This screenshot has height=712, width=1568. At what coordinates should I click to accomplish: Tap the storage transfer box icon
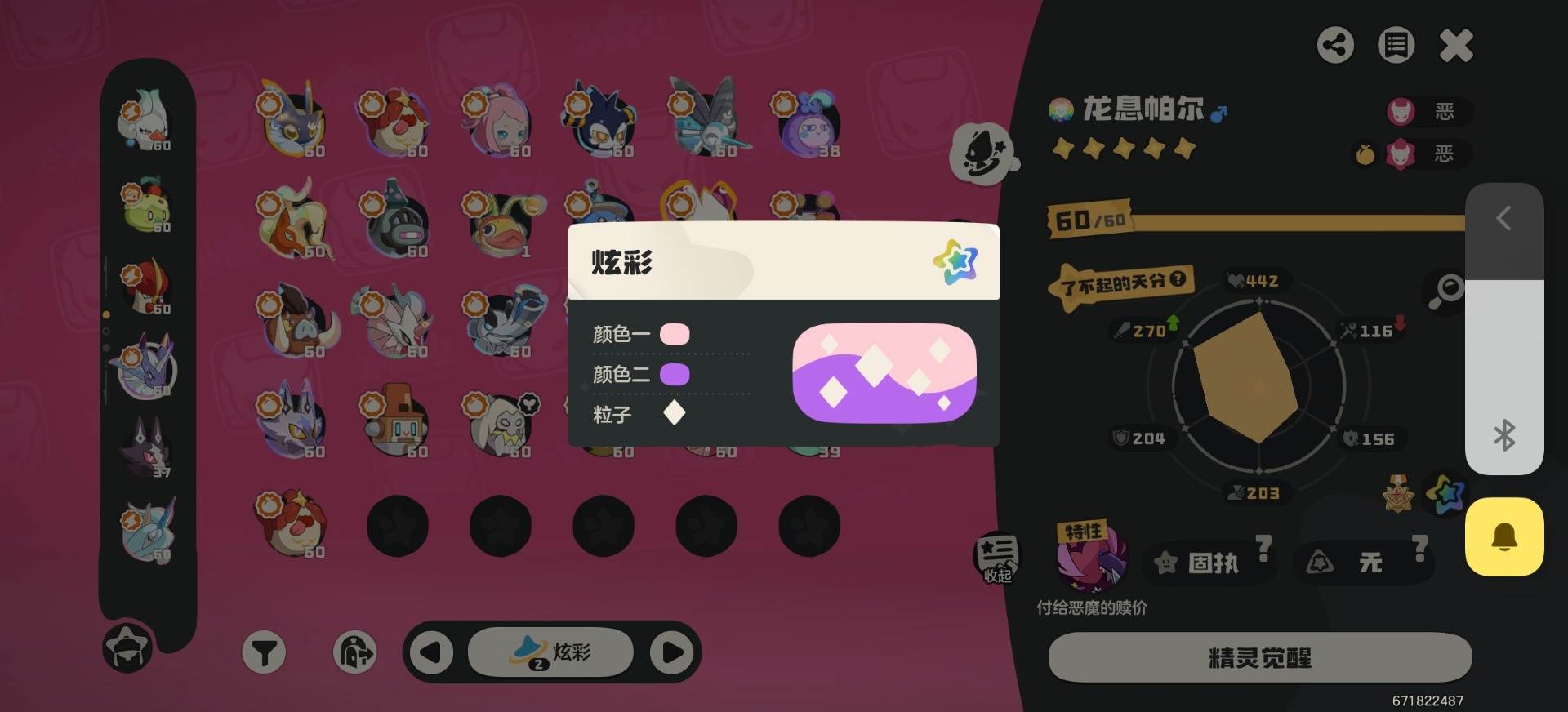click(x=355, y=652)
